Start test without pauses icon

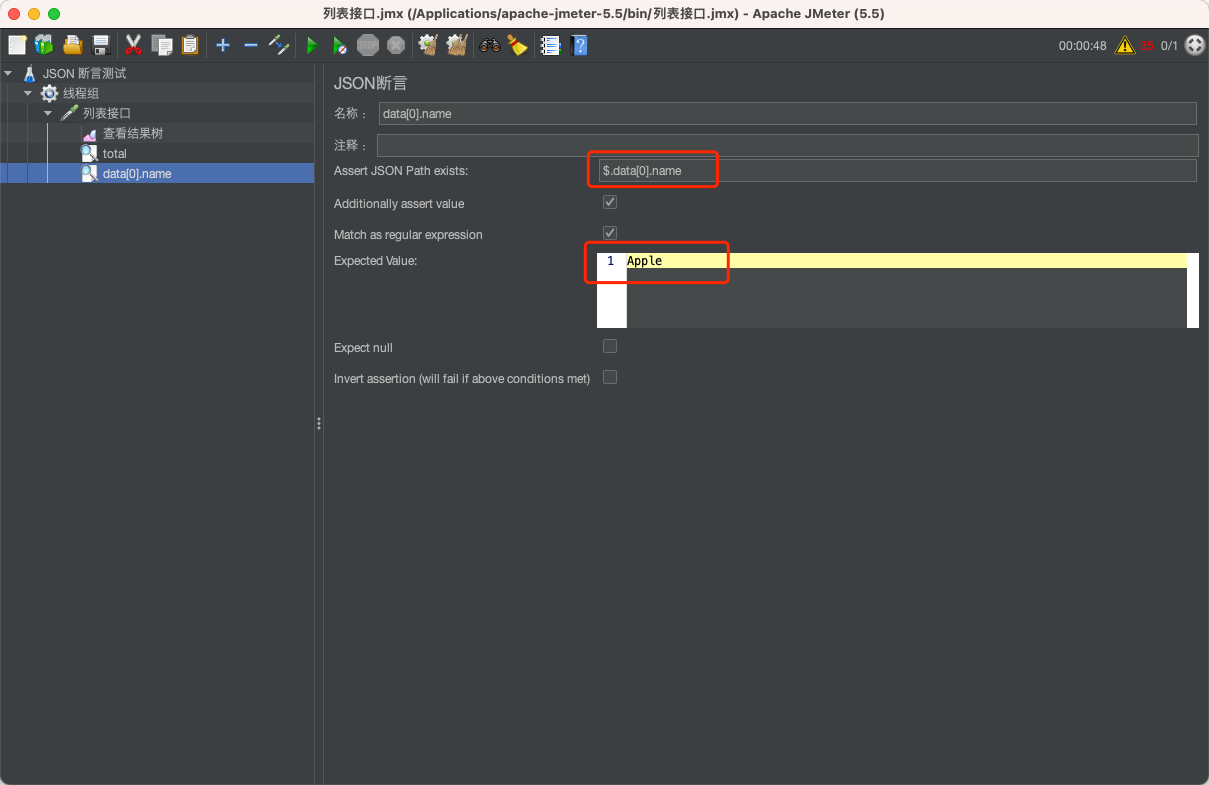tap(340, 45)
